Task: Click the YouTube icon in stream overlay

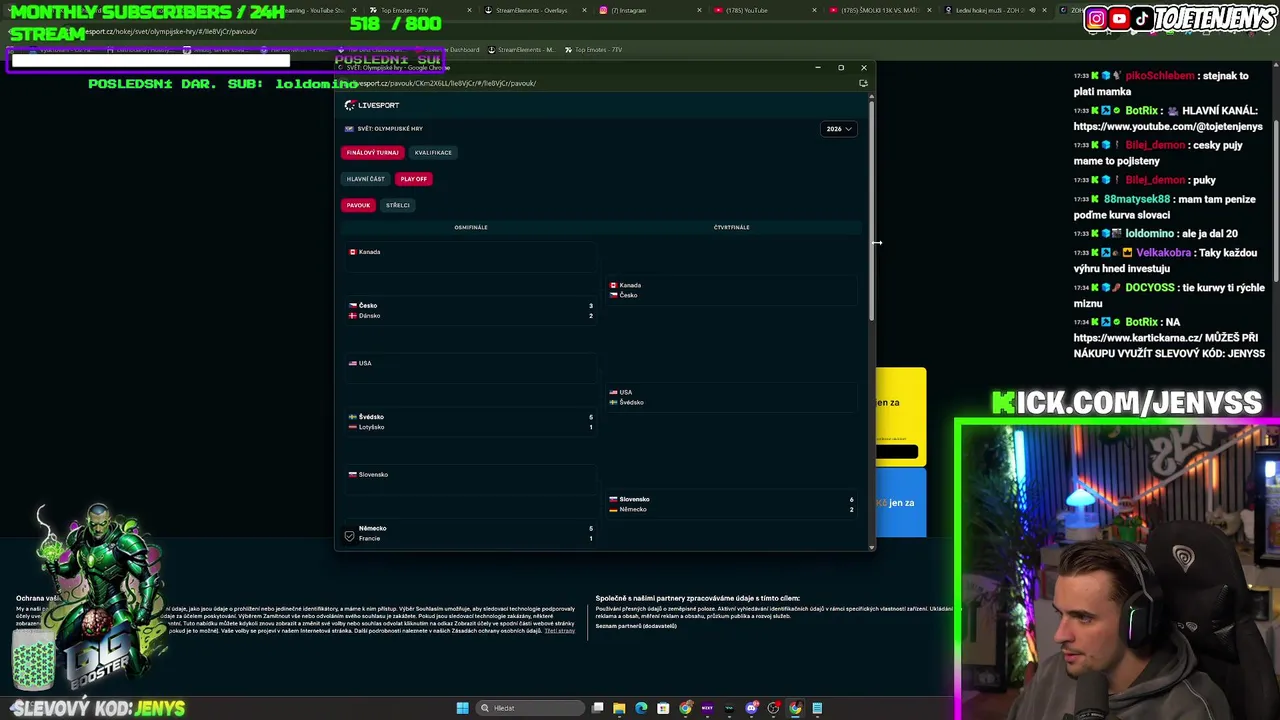Action: pyautogui.click(x=1119, y=18)
